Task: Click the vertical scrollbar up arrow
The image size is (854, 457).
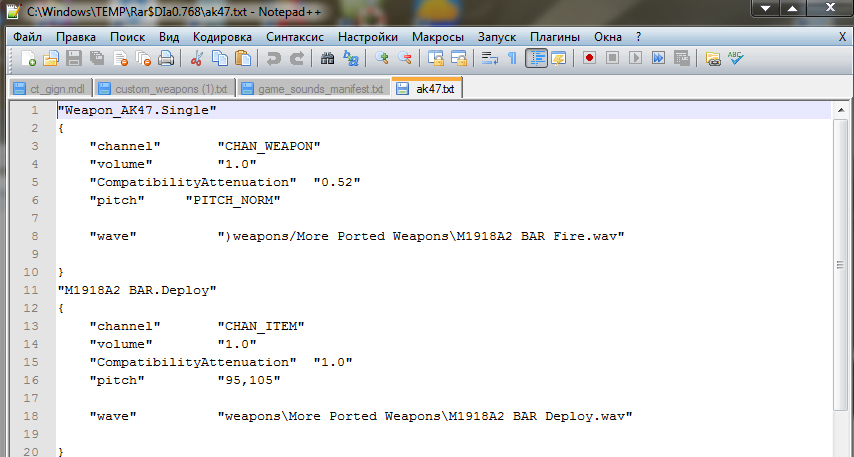Action: [x=841, y=110]
